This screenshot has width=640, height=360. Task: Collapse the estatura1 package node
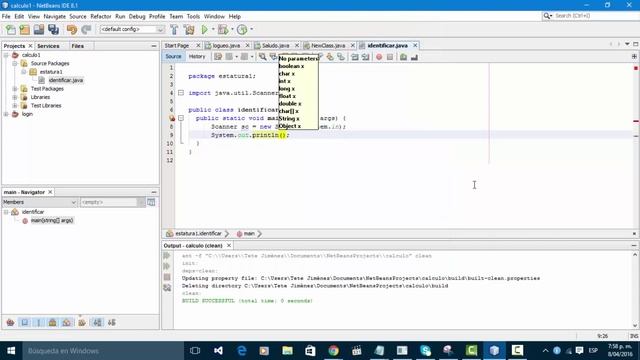click(24, 72)
